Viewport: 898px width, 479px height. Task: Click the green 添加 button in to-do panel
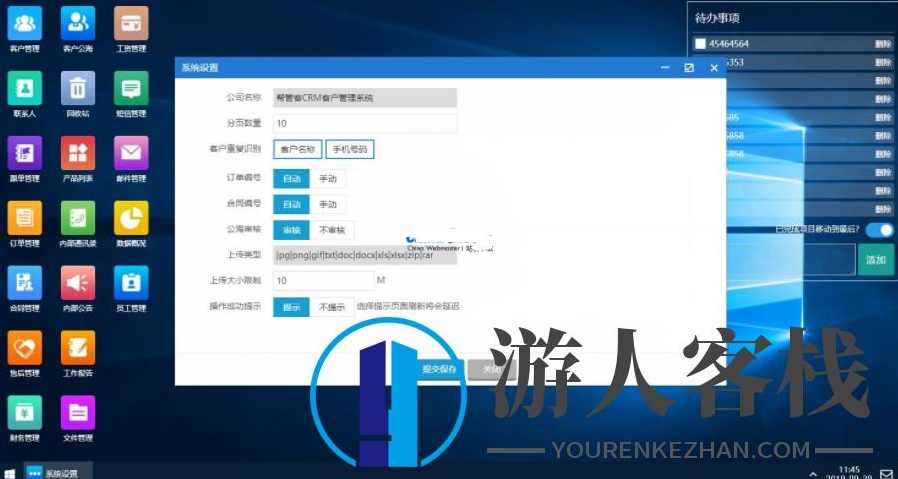click(x=876, y=260)
